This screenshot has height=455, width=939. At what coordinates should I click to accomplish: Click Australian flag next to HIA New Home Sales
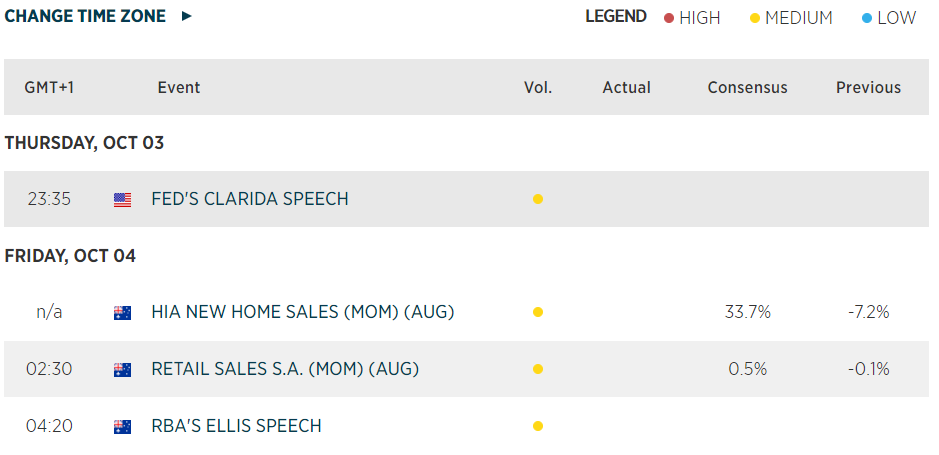122,313
